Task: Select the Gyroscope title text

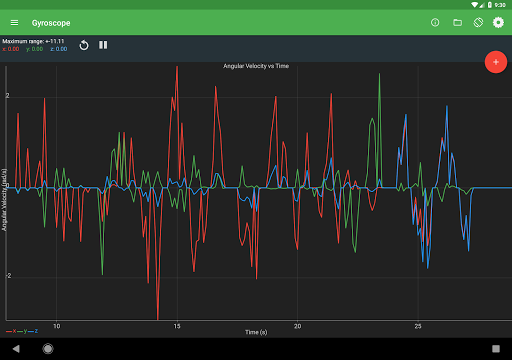Action: (x=51, y=23)
